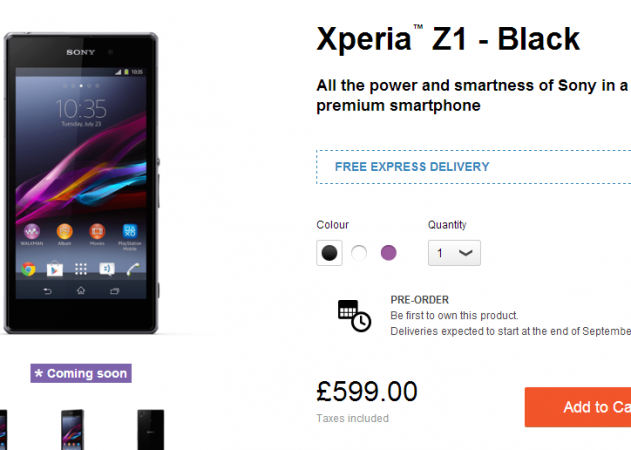Choose the white colour option
The height and width of the screenshot is (450, 631).
coord(359,253)
